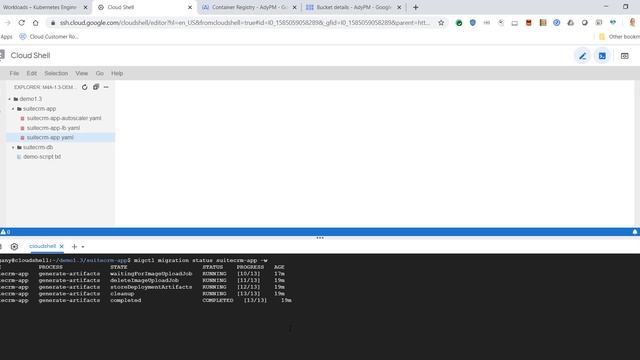Screen dimensions: 640x360
Task: Close the Container Registry browser tab
Action: pyautogui.click(x=295, y=7)
